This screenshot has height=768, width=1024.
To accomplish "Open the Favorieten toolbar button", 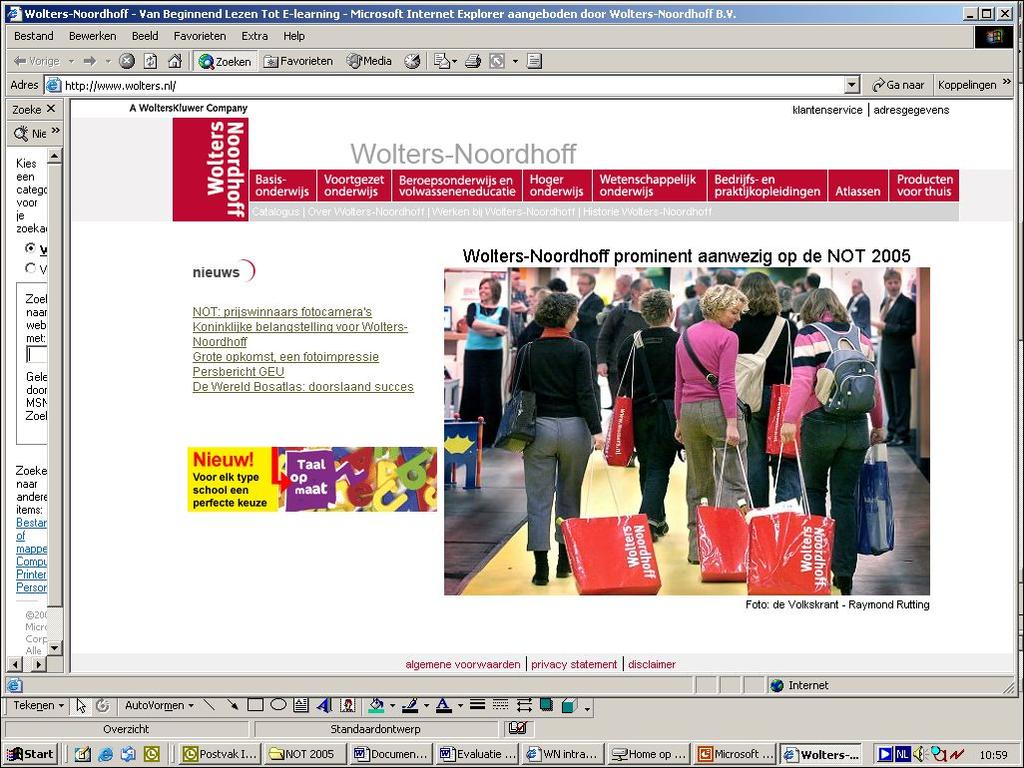I will tap(298, 61).
